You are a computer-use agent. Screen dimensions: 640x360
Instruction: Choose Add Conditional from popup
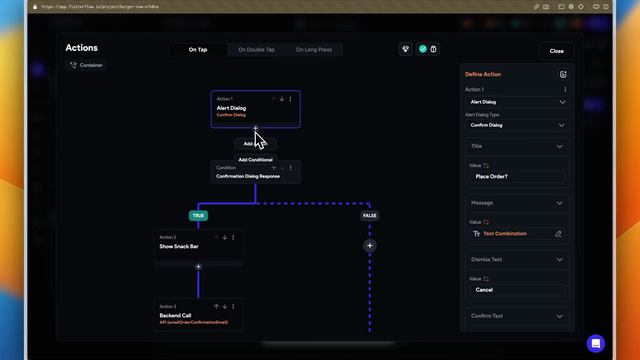pos(256,160)
